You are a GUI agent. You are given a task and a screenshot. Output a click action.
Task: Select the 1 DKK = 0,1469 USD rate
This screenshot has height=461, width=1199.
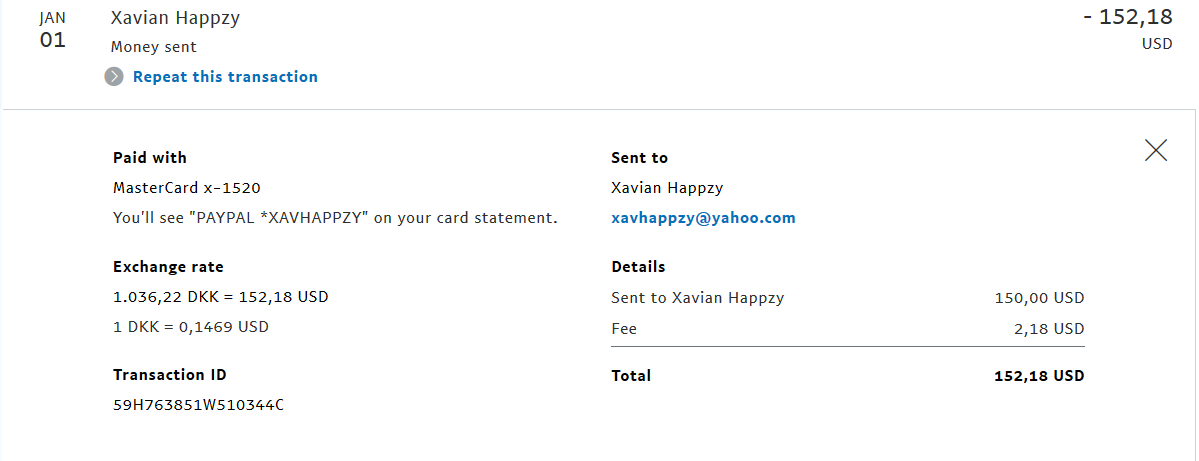(191, 327)
